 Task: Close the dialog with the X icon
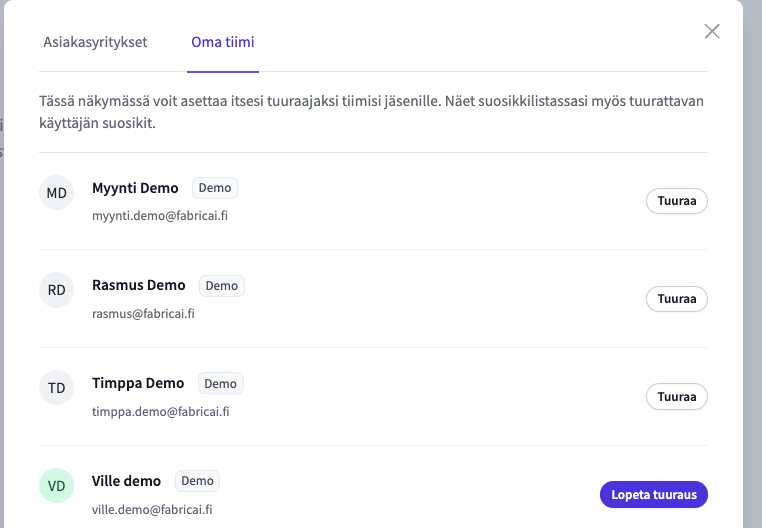point(712,32)
